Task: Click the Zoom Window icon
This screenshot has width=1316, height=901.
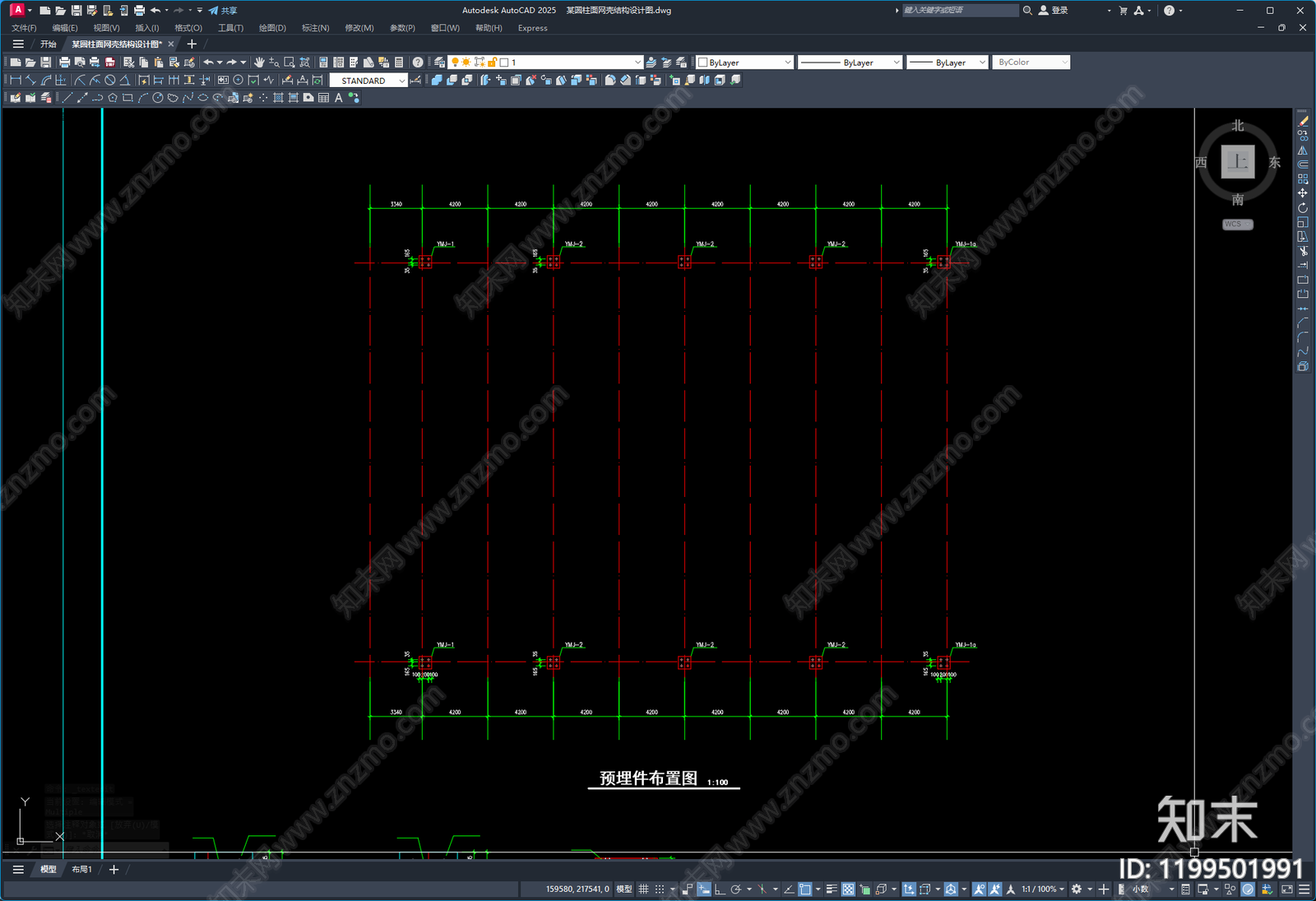Action: point(289,63)
